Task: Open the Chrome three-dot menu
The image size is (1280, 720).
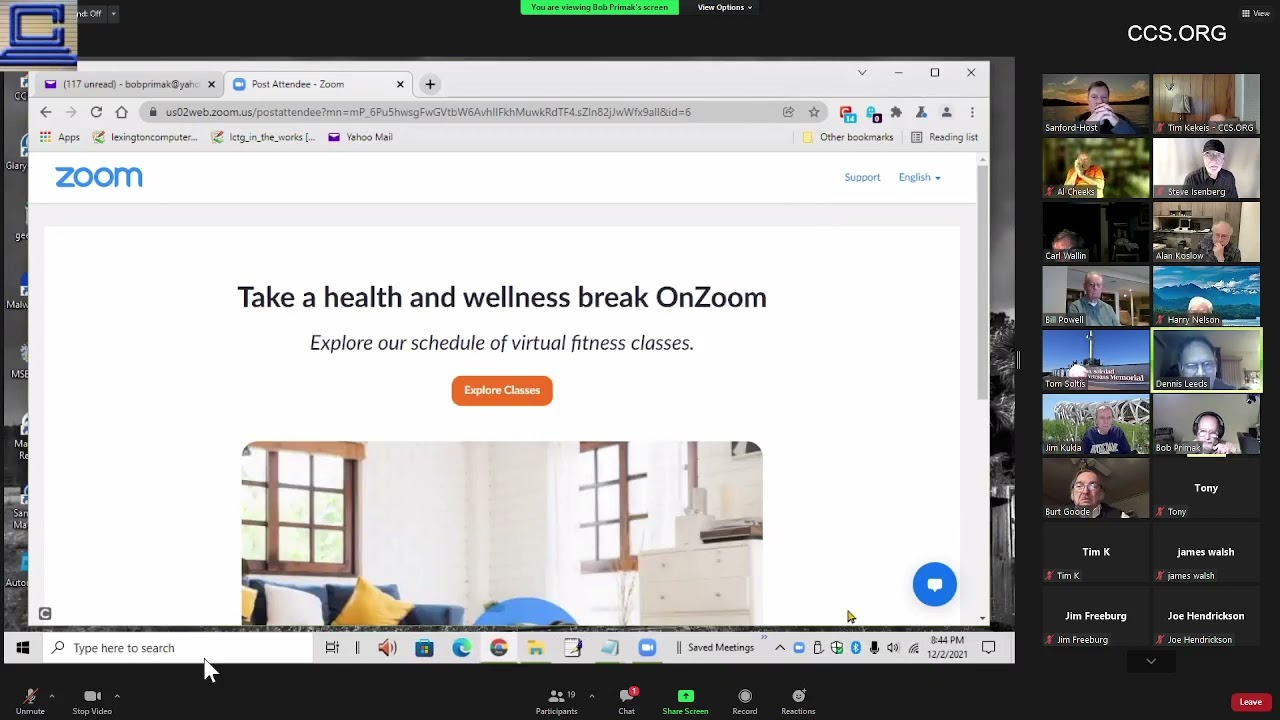Action: pyautogui.click(x=972, y=112)
